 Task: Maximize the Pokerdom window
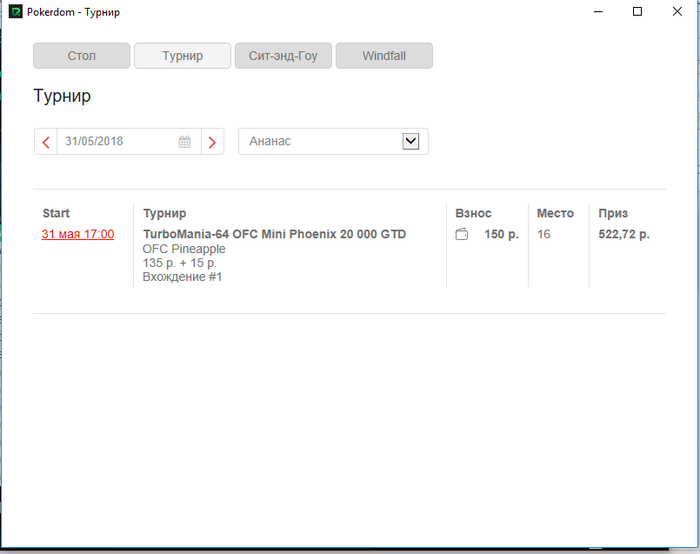point(638,12)
